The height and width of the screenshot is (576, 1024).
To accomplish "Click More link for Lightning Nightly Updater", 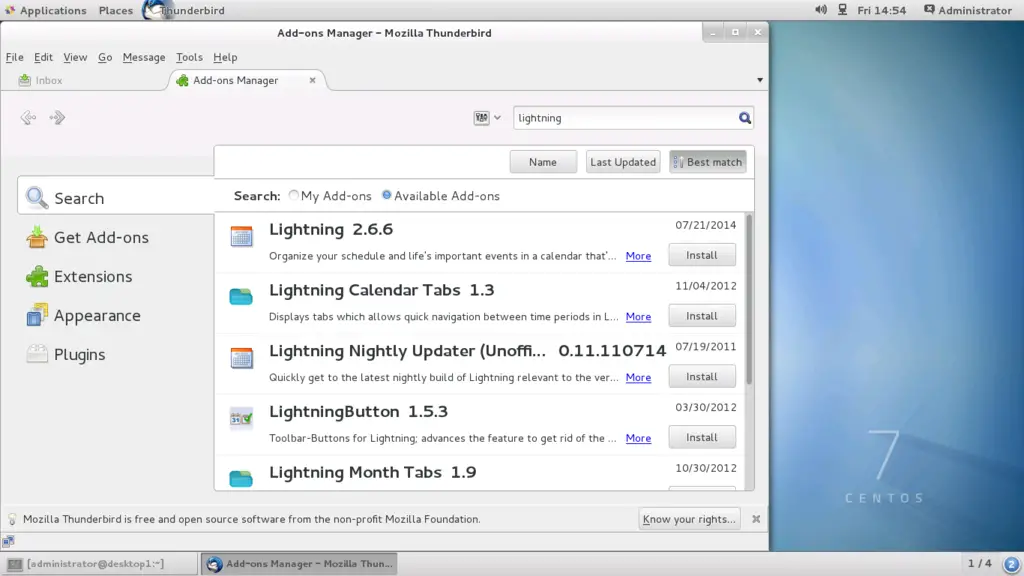I will click(x=638, y=377).
